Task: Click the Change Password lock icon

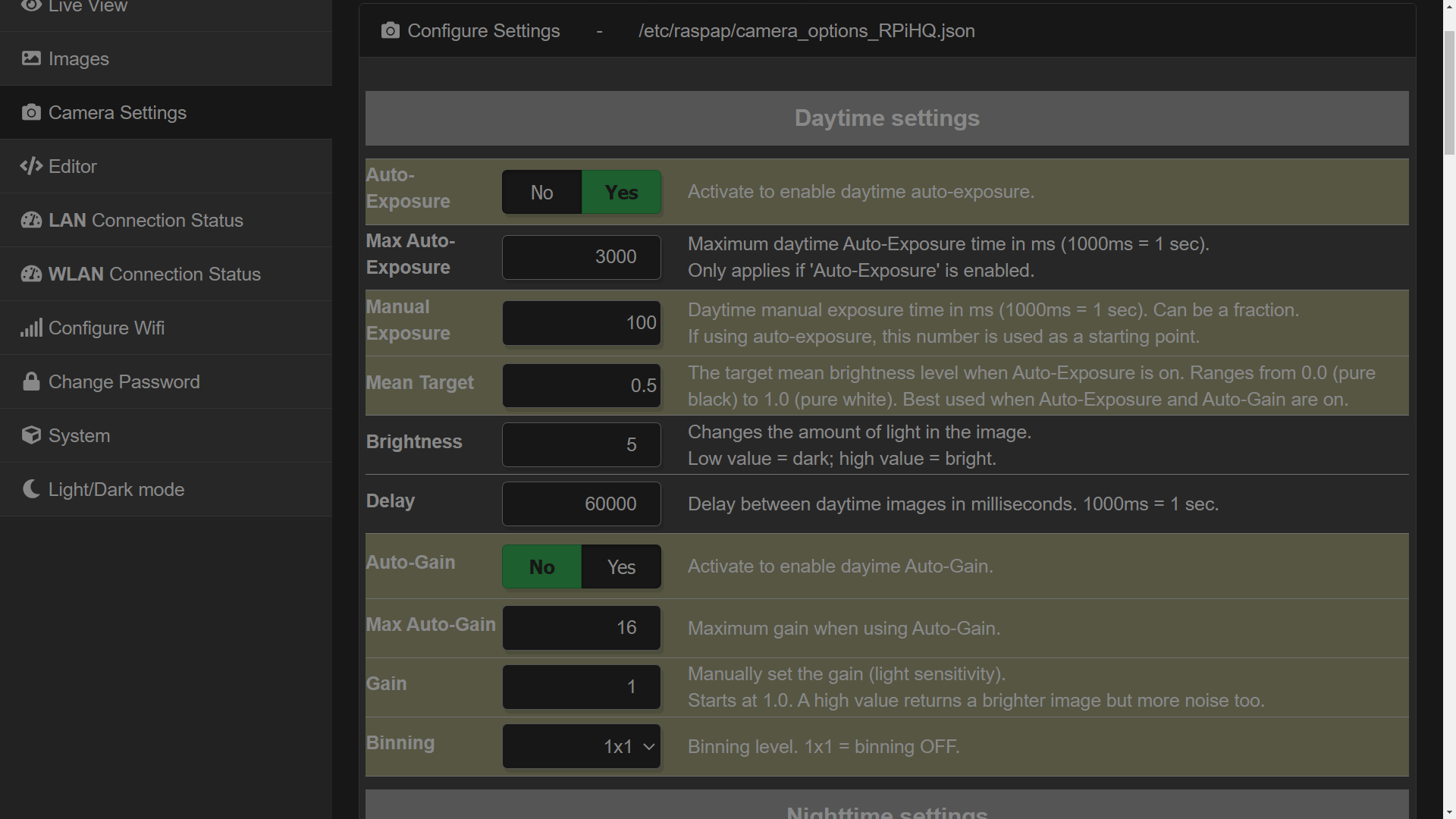Action: coord(31,381)
